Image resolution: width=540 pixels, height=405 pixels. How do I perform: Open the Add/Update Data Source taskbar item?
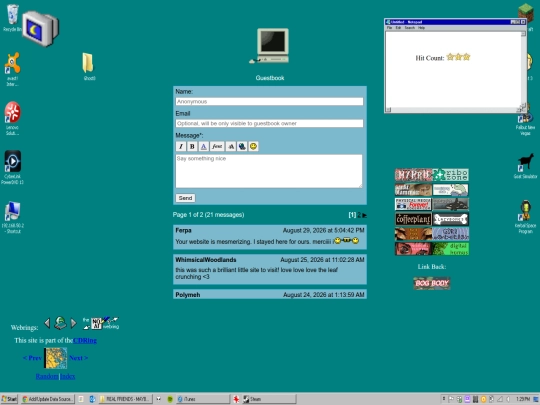48,399
